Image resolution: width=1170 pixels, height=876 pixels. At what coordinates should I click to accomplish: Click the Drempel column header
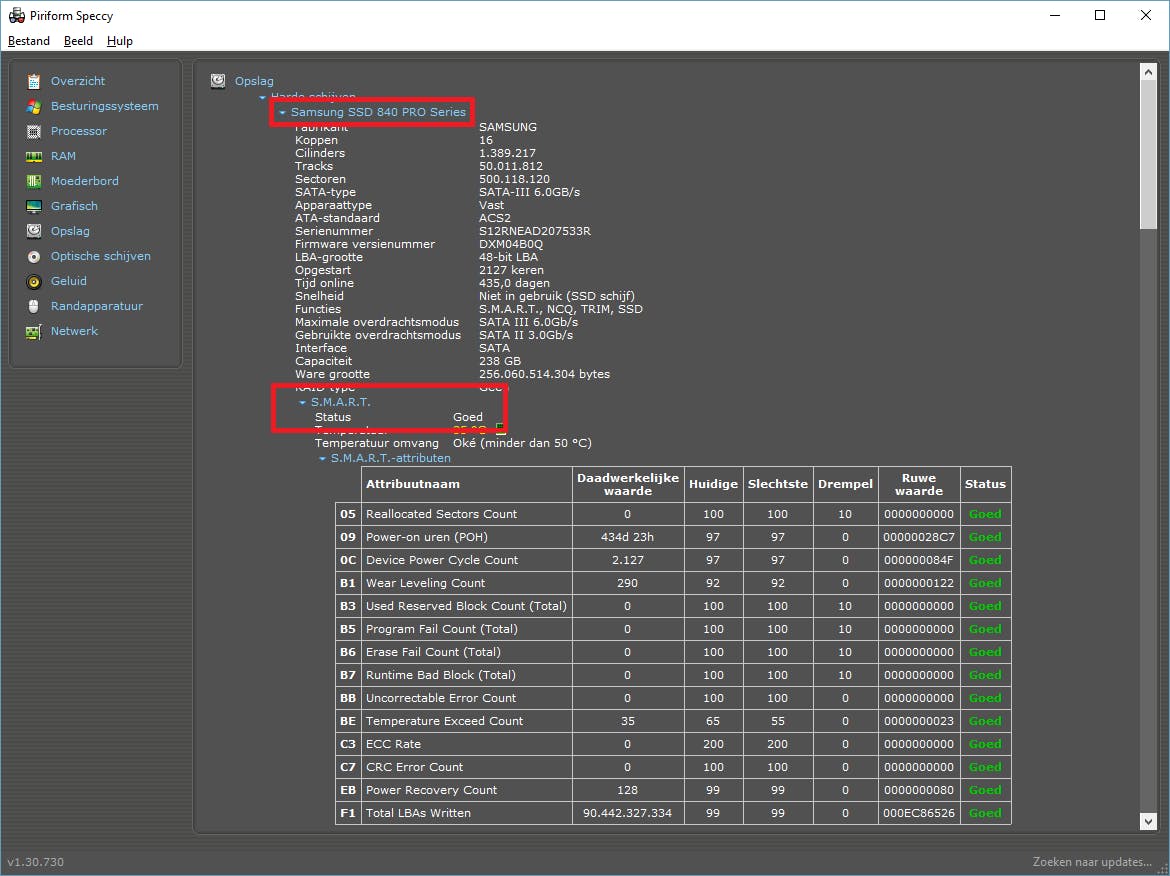point(845,484)
